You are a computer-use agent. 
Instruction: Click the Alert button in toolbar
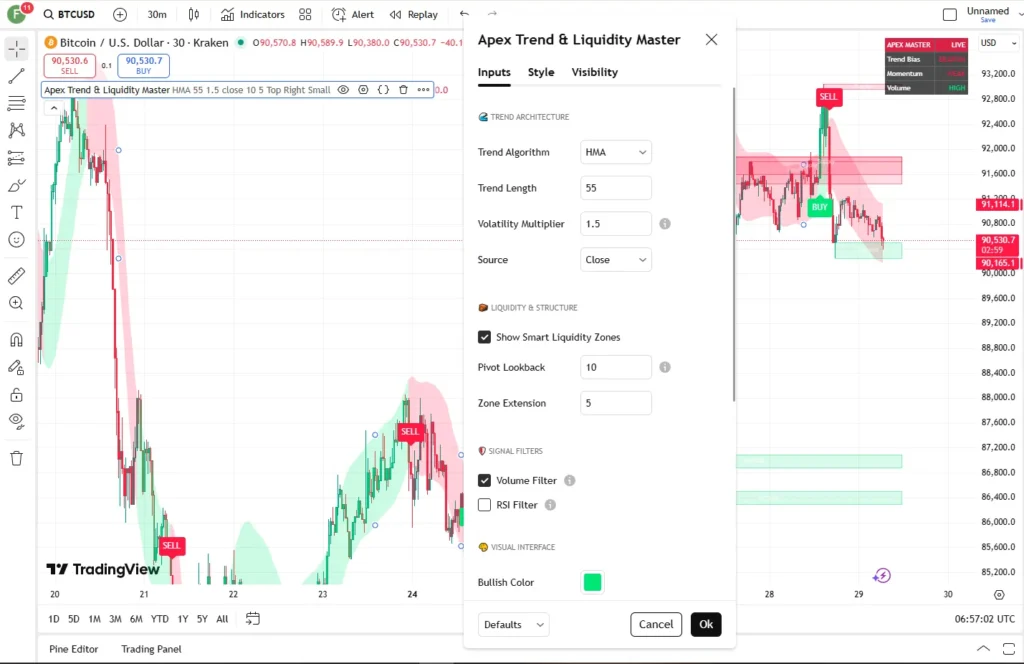pos(353,15)
